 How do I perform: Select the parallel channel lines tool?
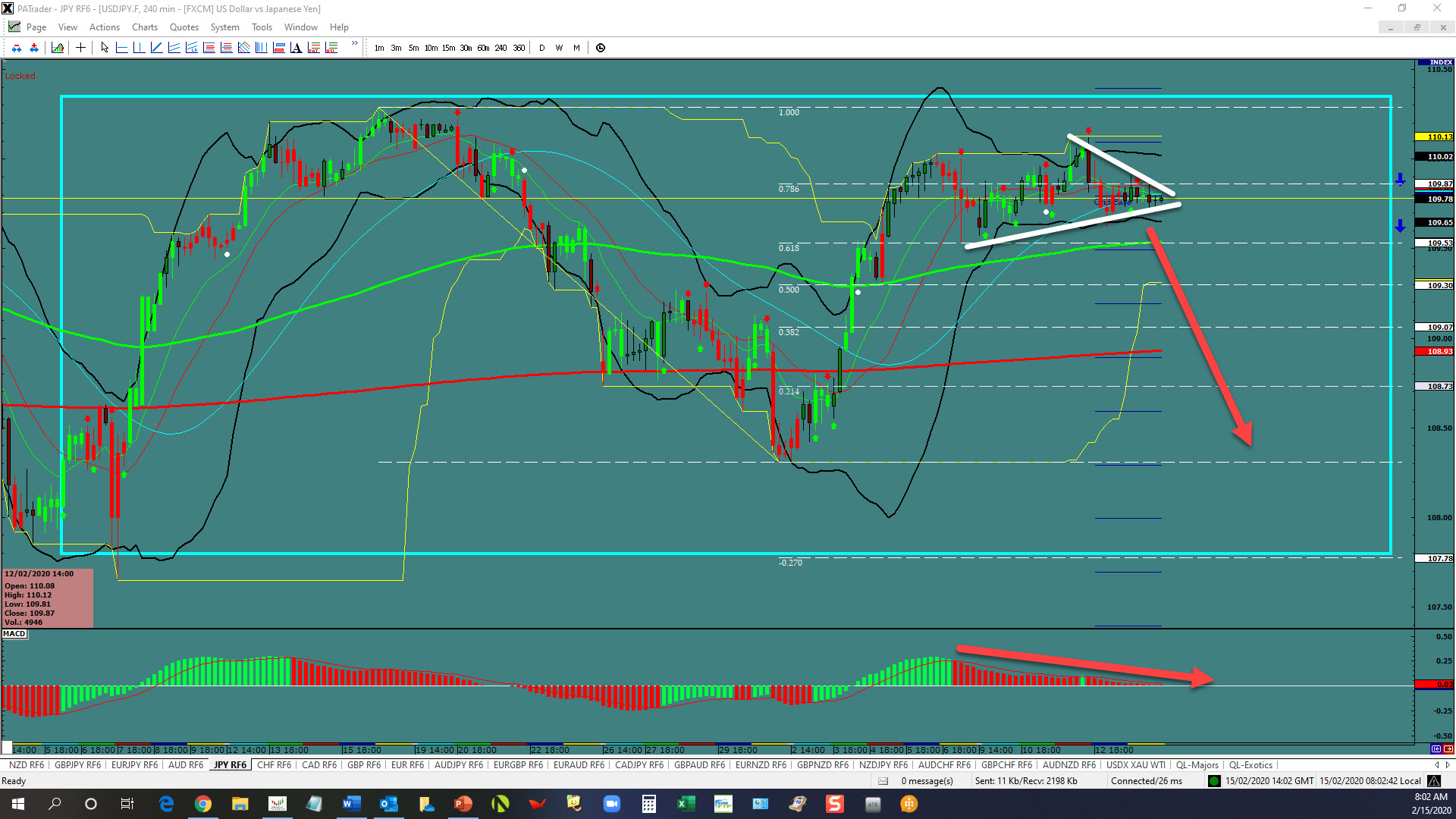tap(174, 48)
